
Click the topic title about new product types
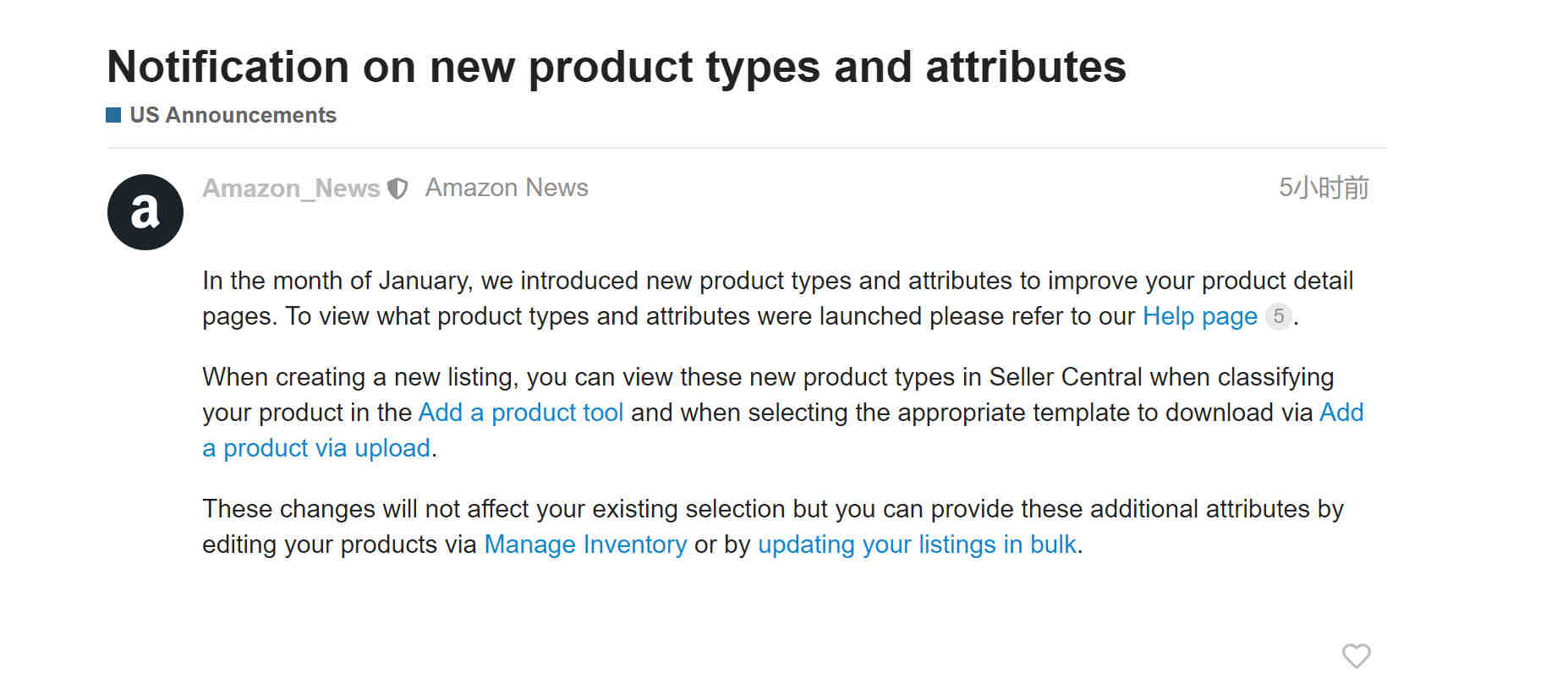pos(617,66)
